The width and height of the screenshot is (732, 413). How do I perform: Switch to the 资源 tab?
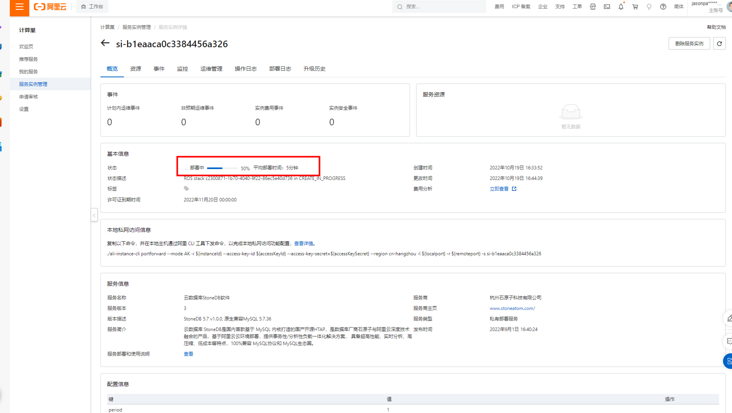[x=135, y=69]
